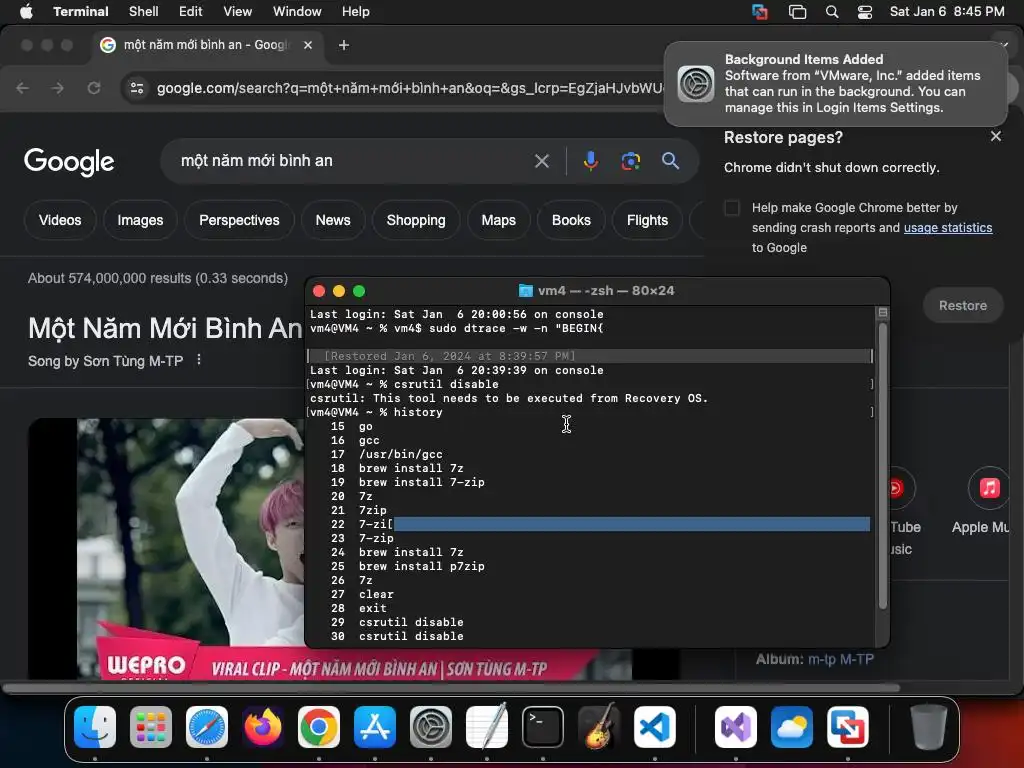Click the Chrome horizontal scrollbar
This screenshot has height=768, width=1024.
pyautogui.click(x=451, y=688)
